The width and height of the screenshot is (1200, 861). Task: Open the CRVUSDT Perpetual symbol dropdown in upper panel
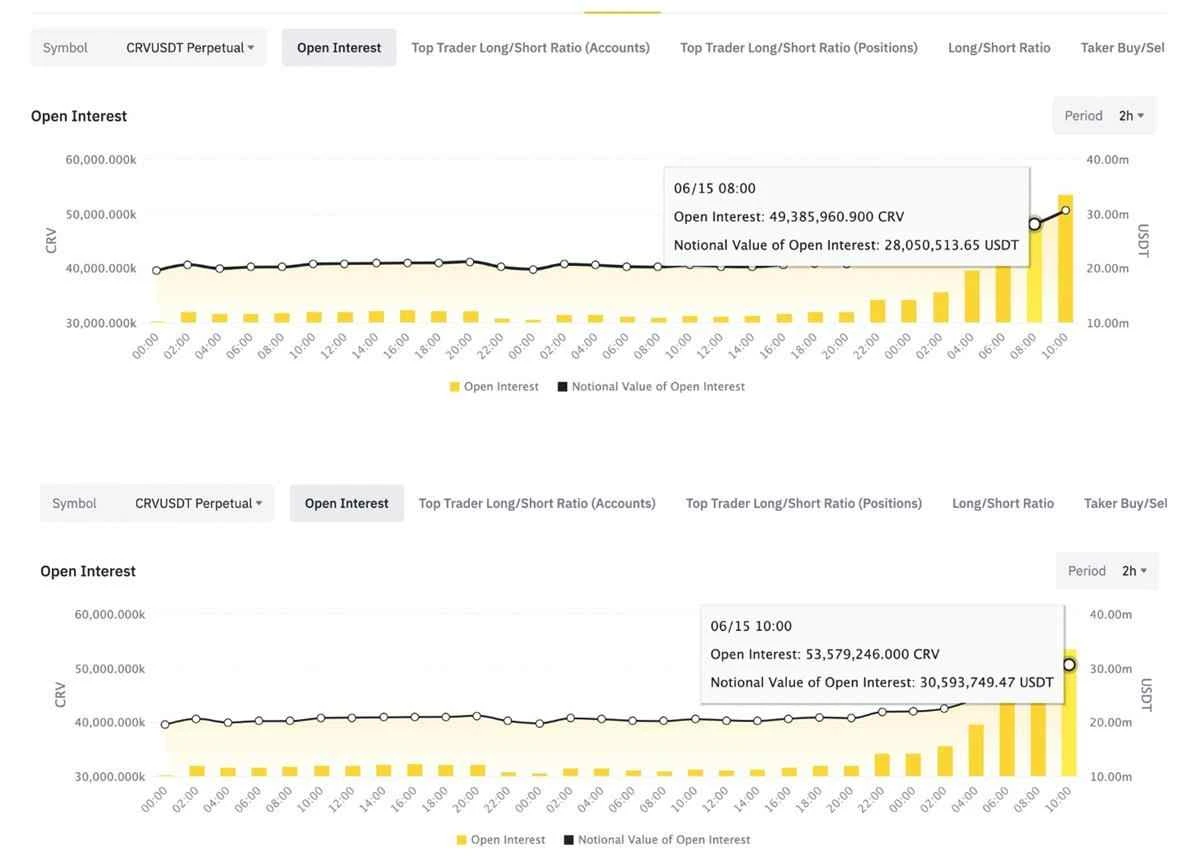click(189, 48)
